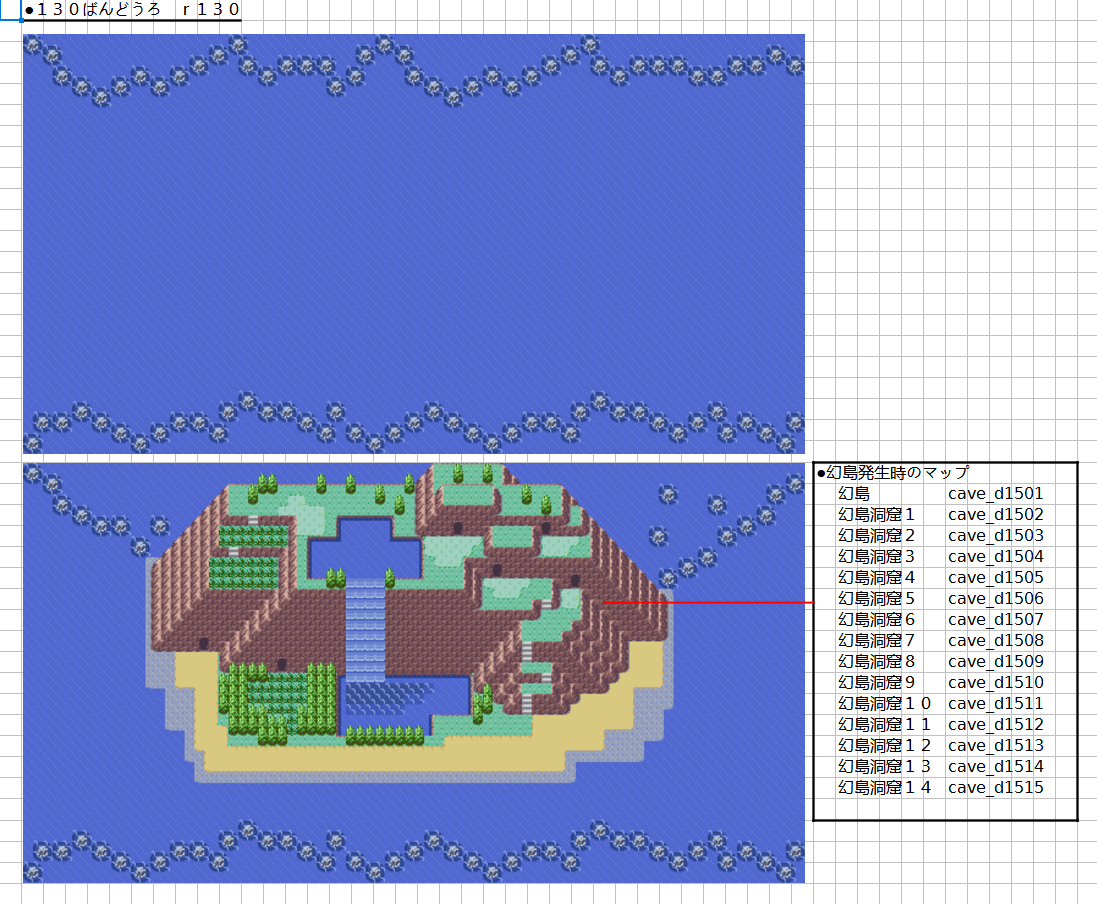Select the lower Mirage Island map image

[x=413, y=672]
